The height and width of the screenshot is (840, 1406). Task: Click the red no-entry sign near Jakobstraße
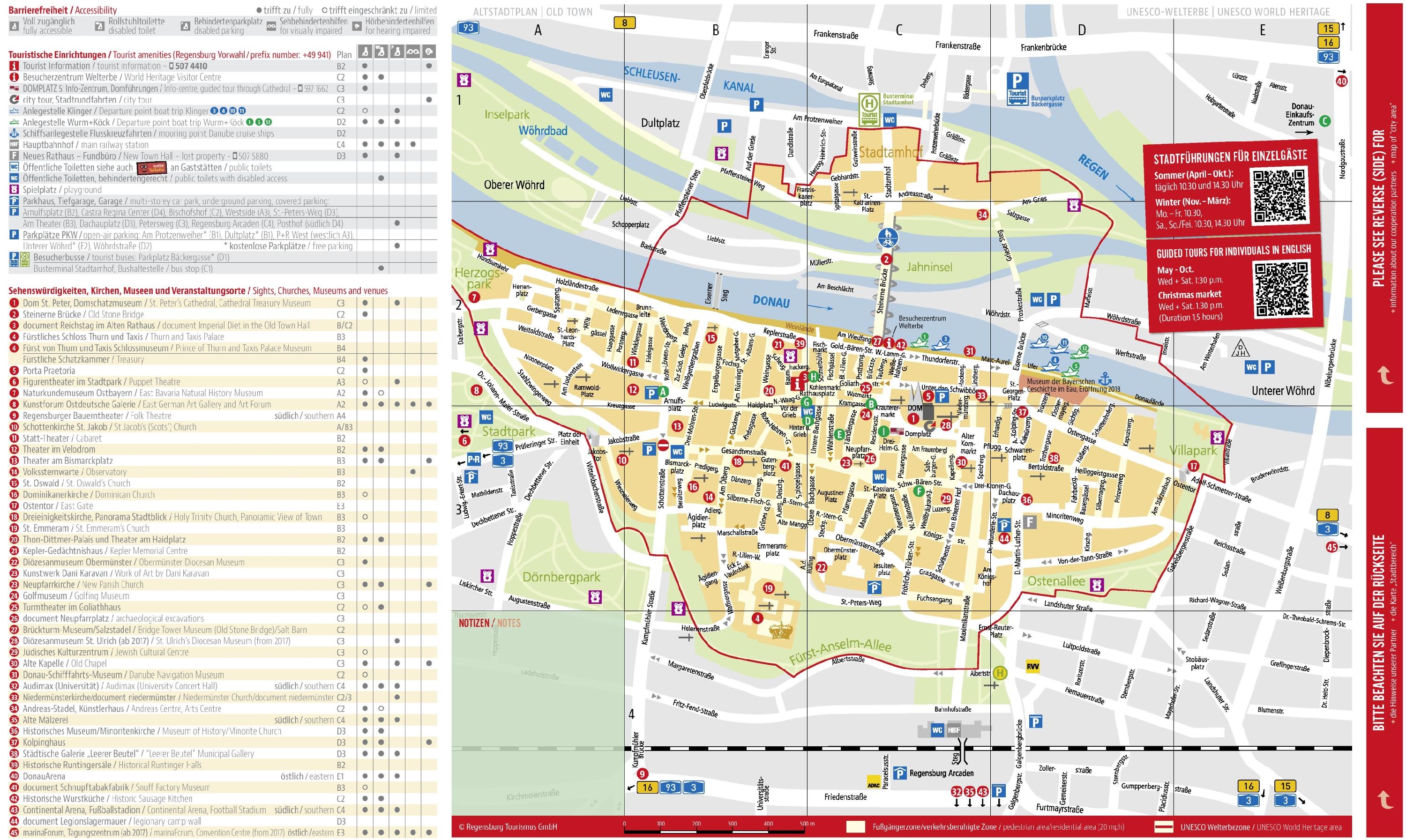point(663,446)
